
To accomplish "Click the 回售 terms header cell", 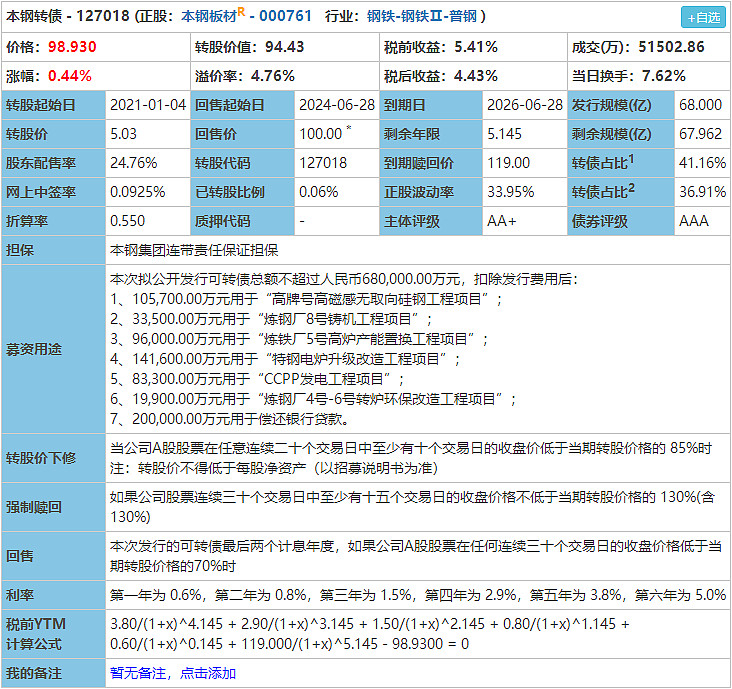I will 53,556.
